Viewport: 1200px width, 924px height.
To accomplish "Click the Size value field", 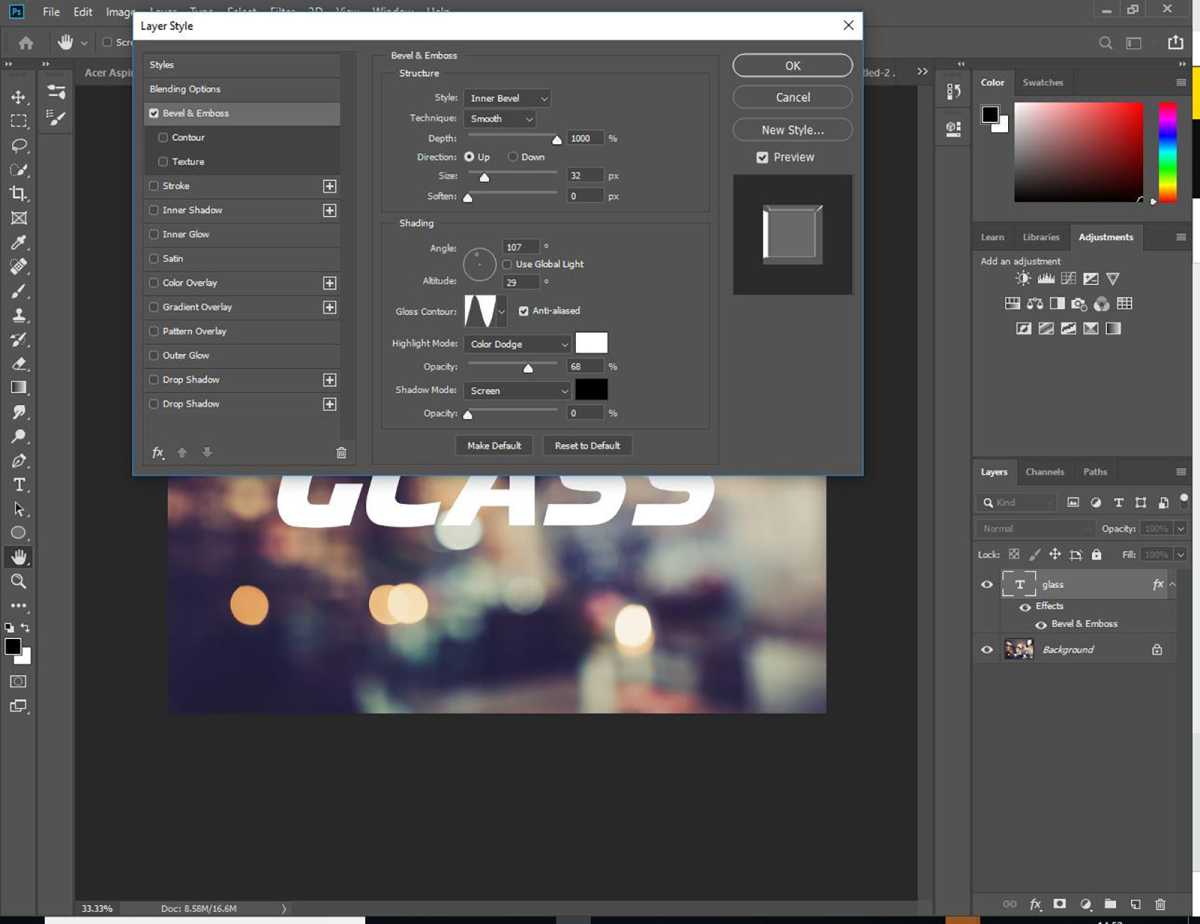I will coord(585,175).
